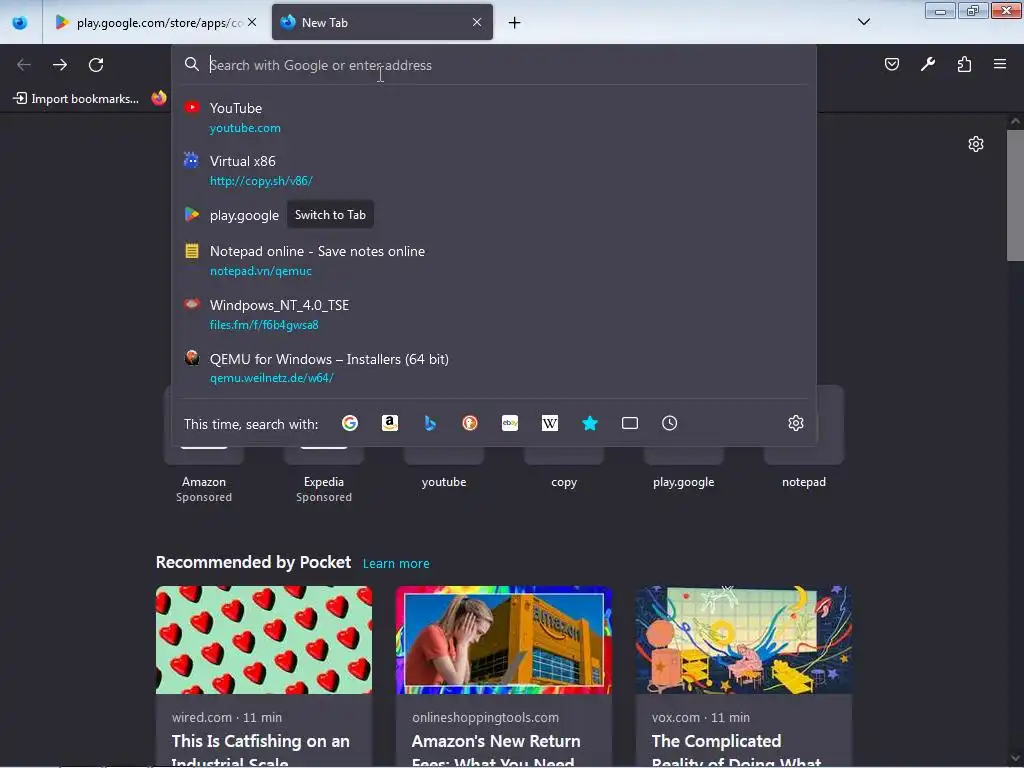The width and height of the screenshot is (1024, 768).
Task: Select the New Tab tab
Action: [x=382, y=22]
